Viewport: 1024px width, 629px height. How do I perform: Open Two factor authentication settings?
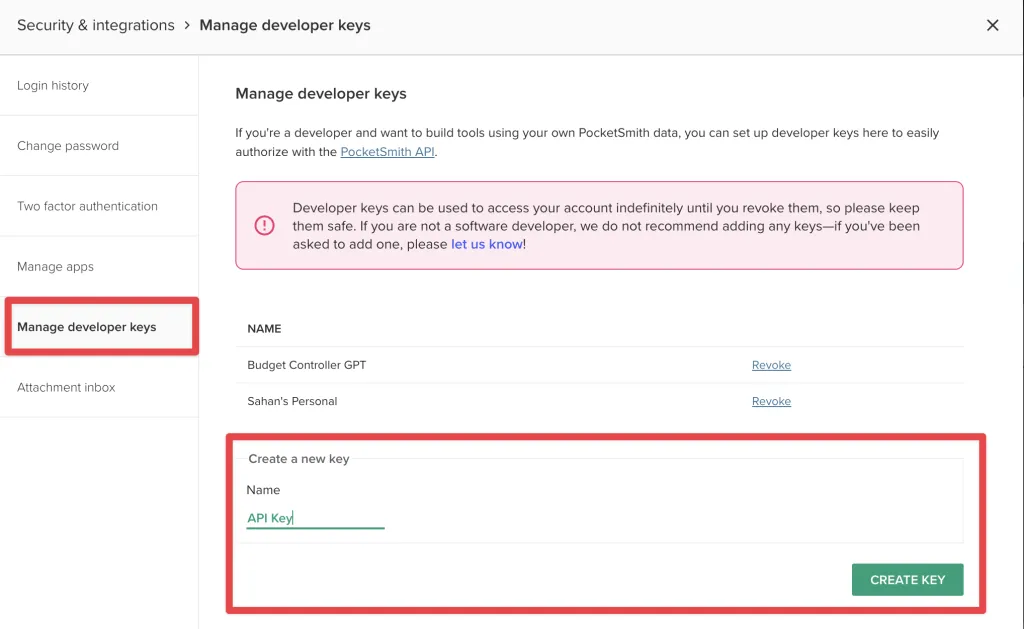click(87, 206)
